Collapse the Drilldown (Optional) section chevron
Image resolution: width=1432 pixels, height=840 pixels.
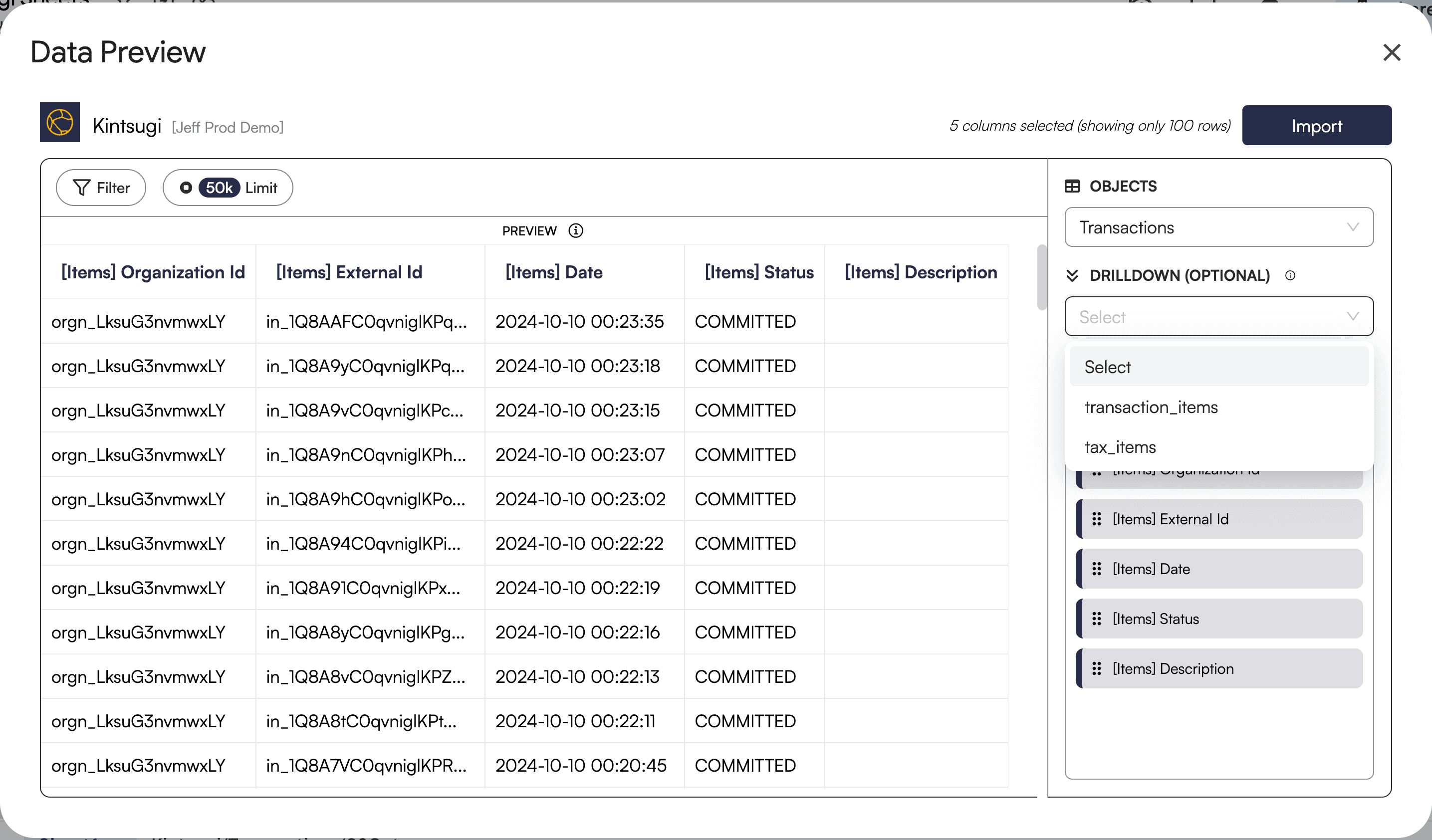click(x=1072, y=275)
